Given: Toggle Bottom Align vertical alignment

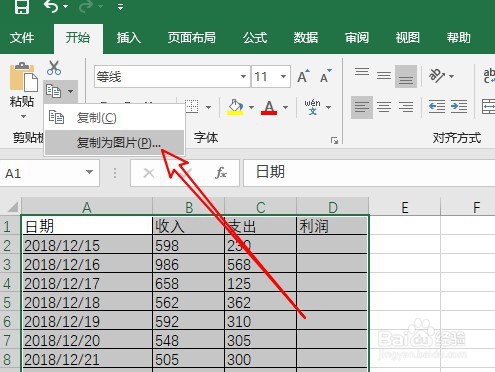Looking at the screenshot, I should [406, 76].
